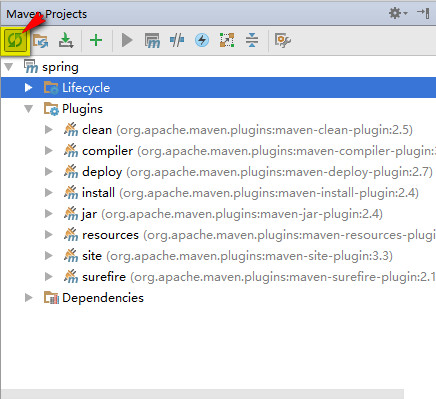The width and height of the screenshot is (436, 399).
Task: Click the compiler plugin's Maven icon
Action: (71, 151)
